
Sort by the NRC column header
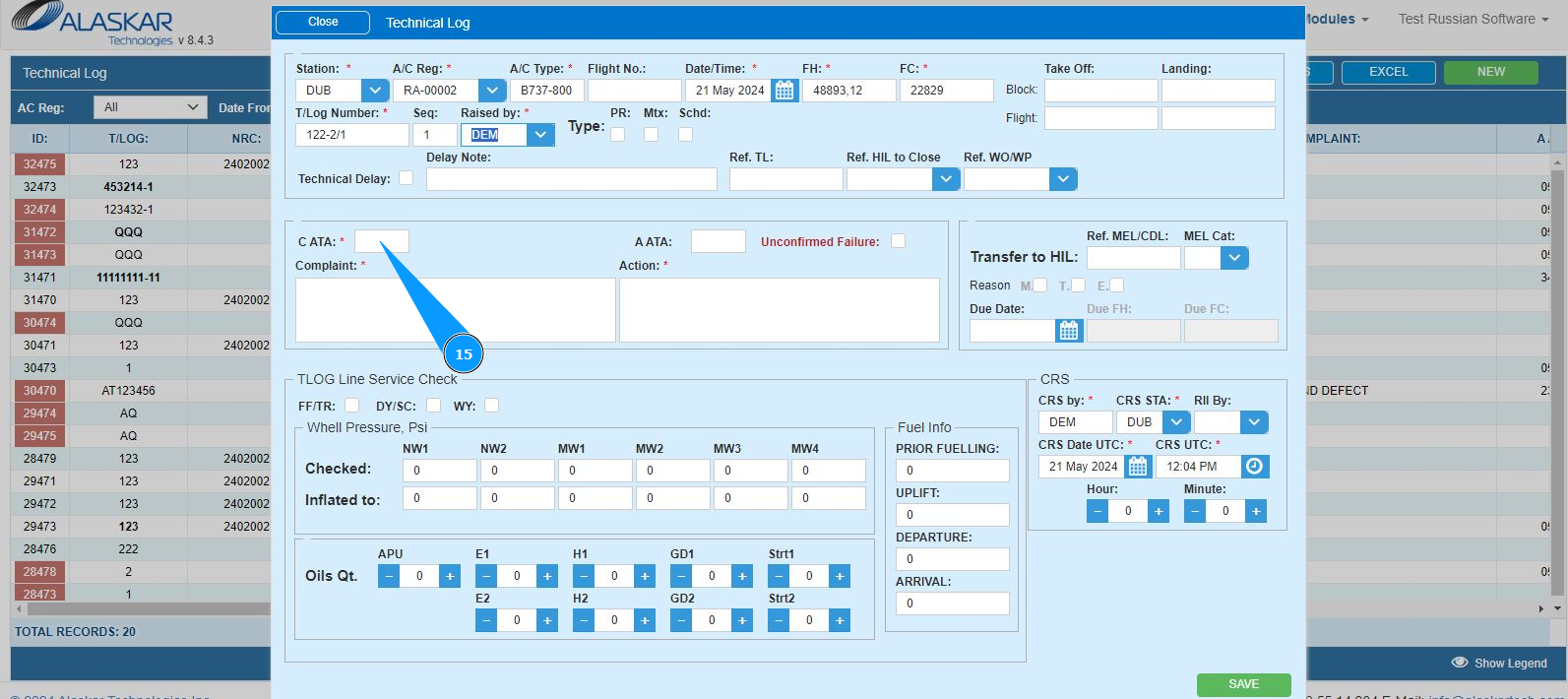click(x=246, y=139)
